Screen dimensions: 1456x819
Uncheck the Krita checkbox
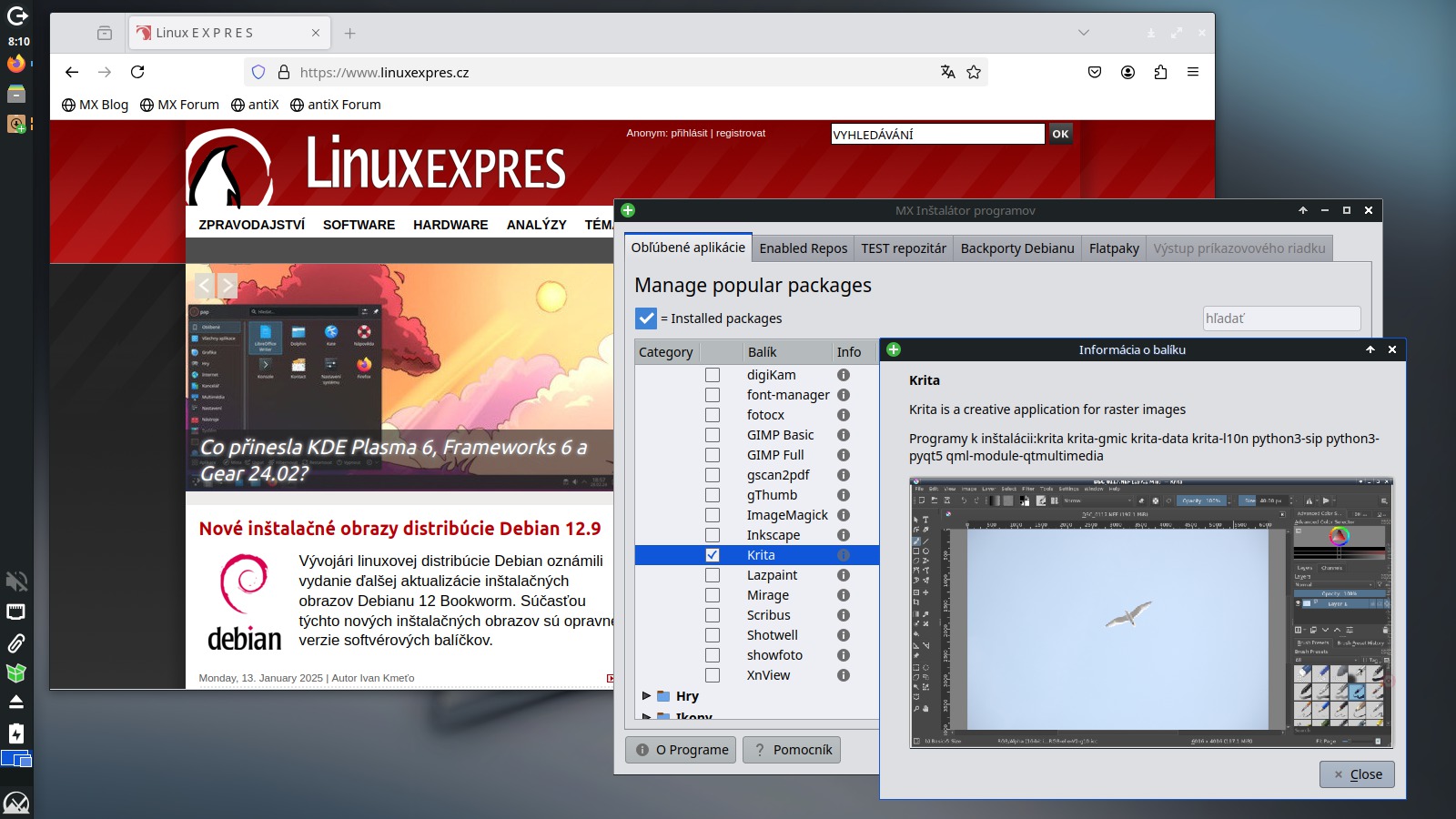click(713, 555)
